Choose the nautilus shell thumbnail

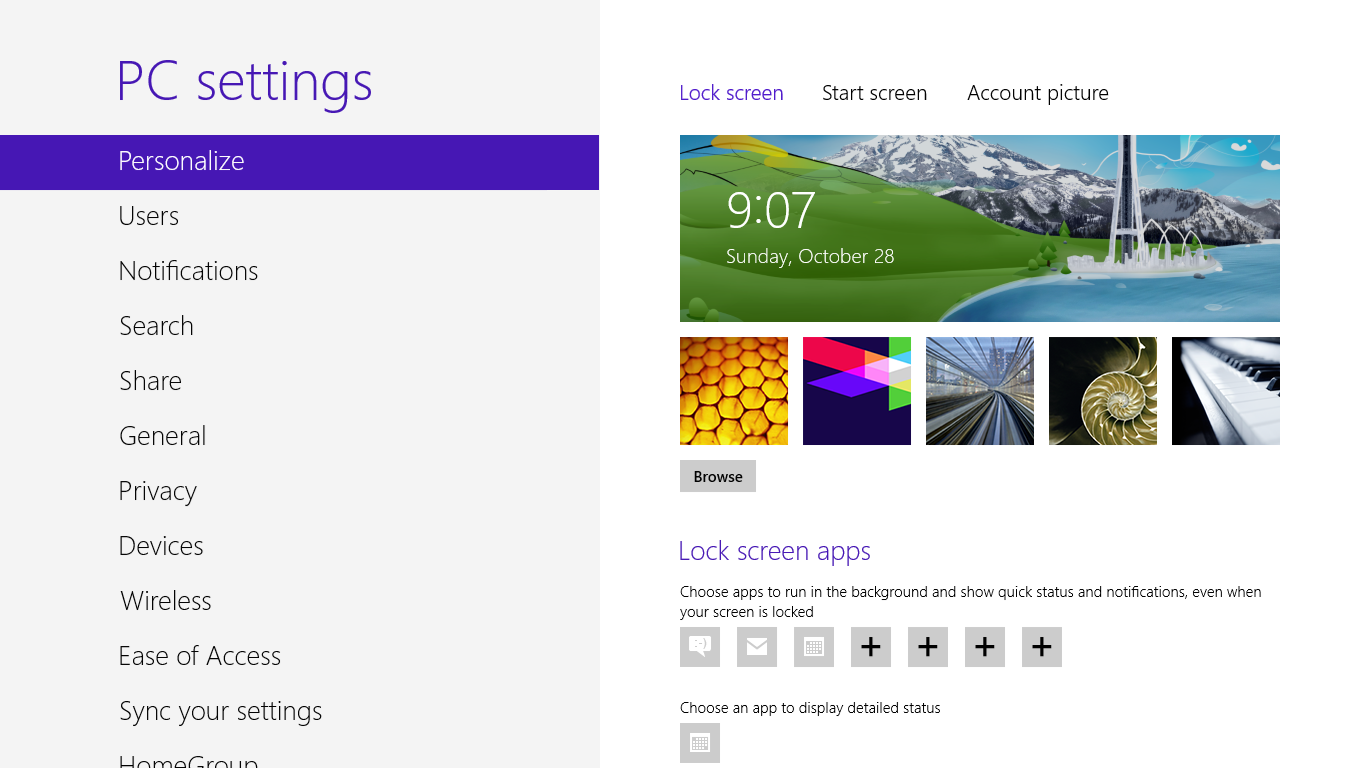tap(1103, 391)
